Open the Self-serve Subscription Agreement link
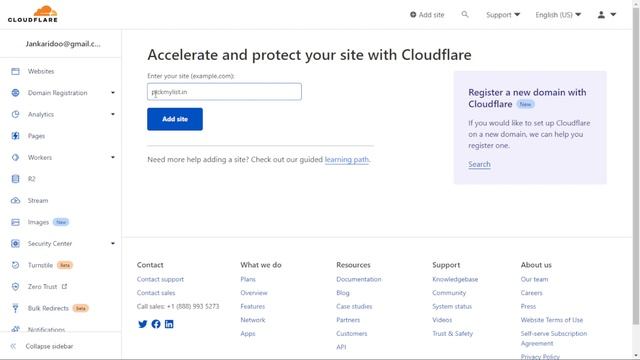This screenshot has height=360, width=640. [554, 338]
